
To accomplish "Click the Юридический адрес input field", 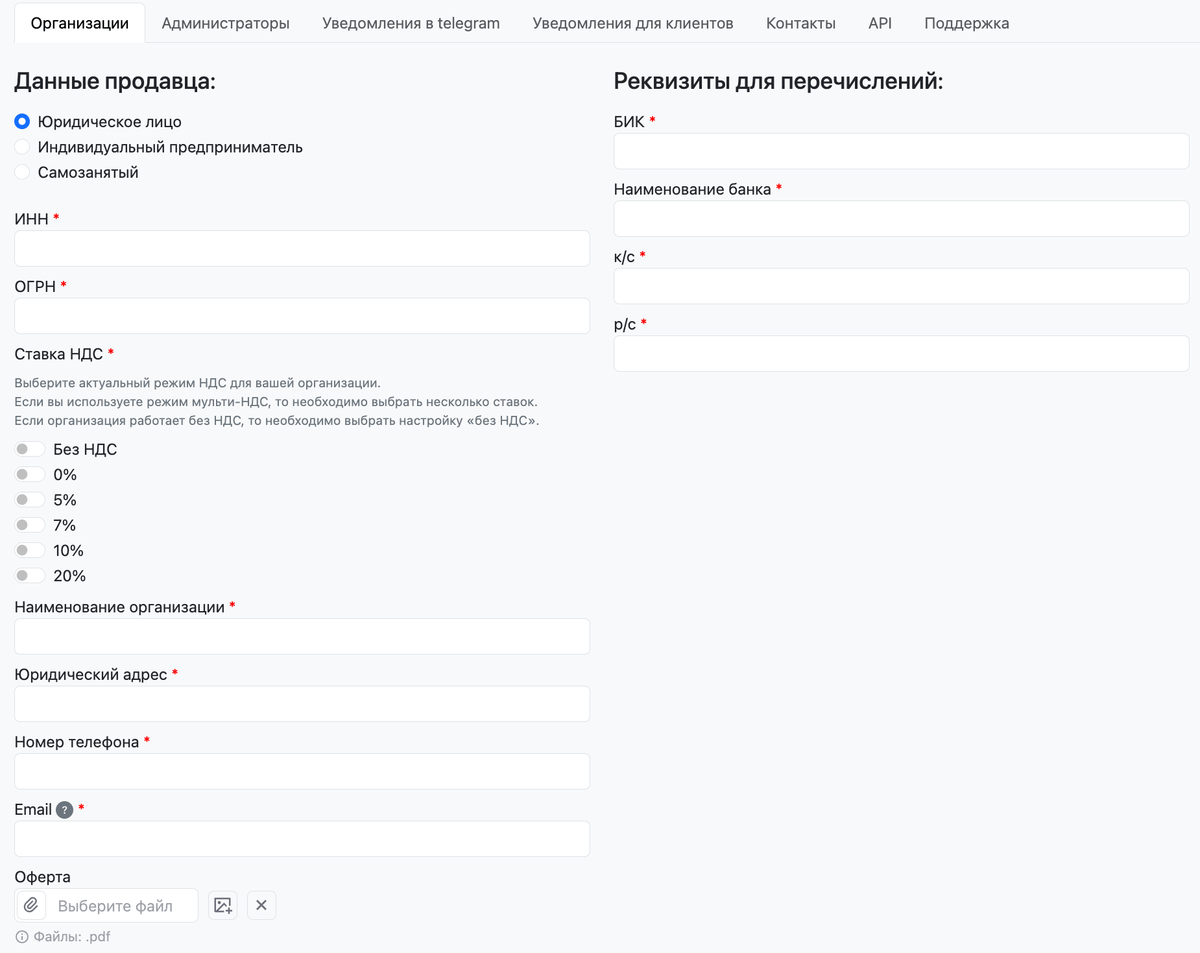I will (x=302, y=704).
